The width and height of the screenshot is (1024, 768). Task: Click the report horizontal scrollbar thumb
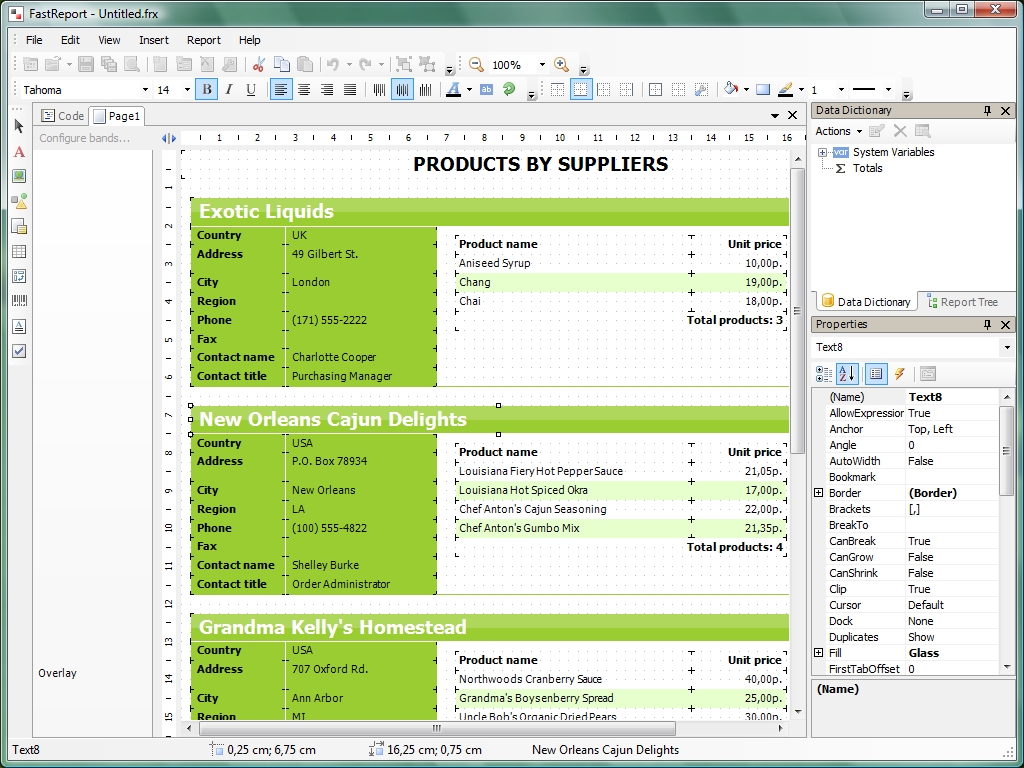pyautogui.click(x=437, y=728)
